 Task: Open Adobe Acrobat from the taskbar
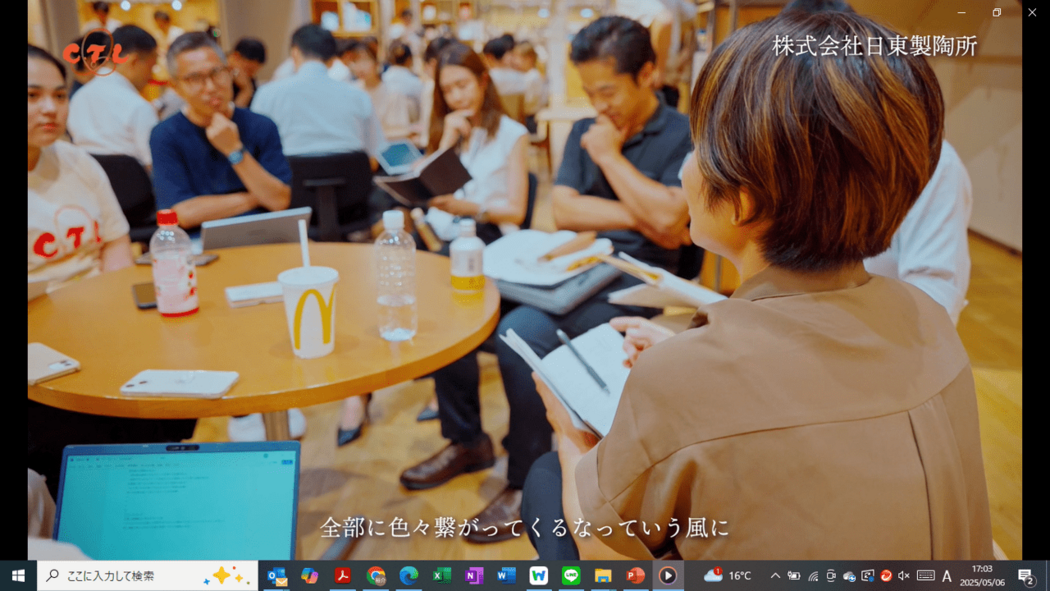point(343,576)
